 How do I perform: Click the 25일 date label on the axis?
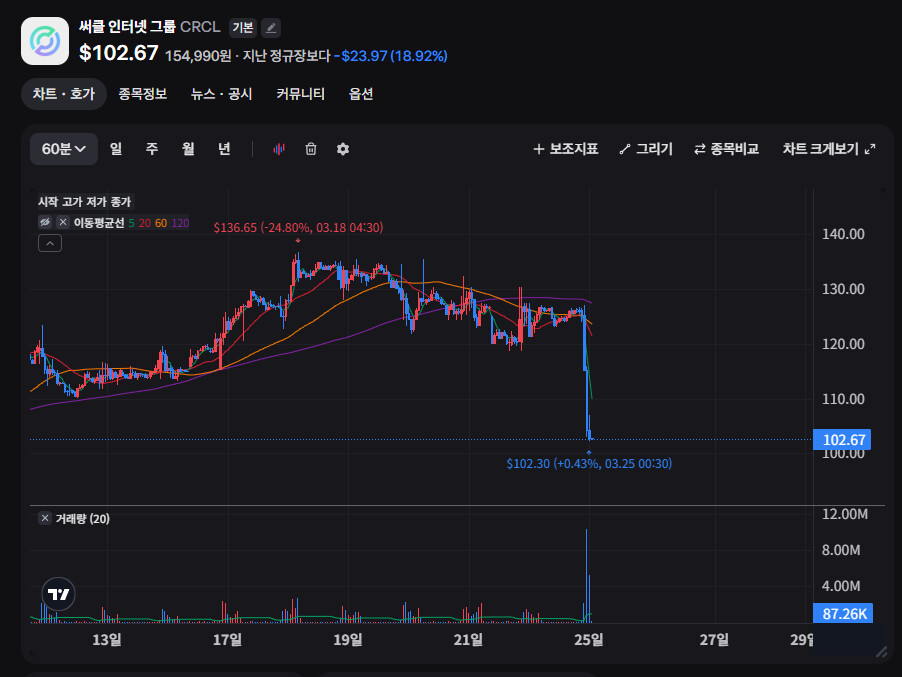pos(588,640)
